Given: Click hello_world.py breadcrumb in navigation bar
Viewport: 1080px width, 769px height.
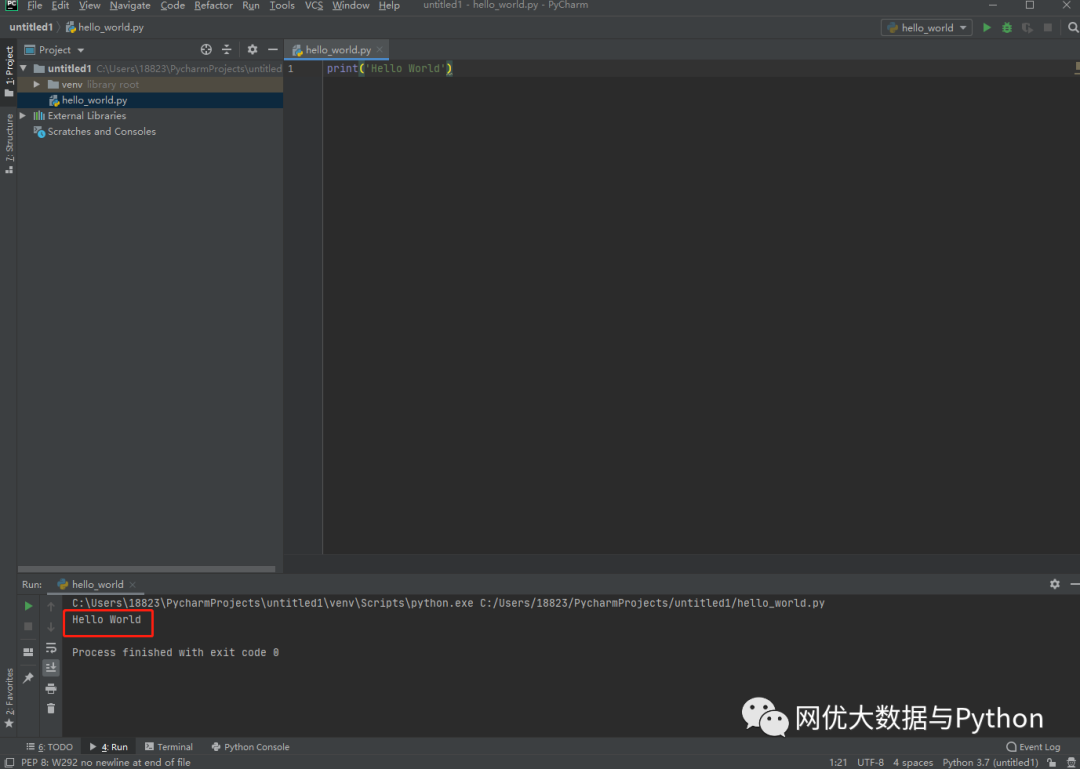Looking at the screenshot, I should pyautogui.click(x=105, y=28).
